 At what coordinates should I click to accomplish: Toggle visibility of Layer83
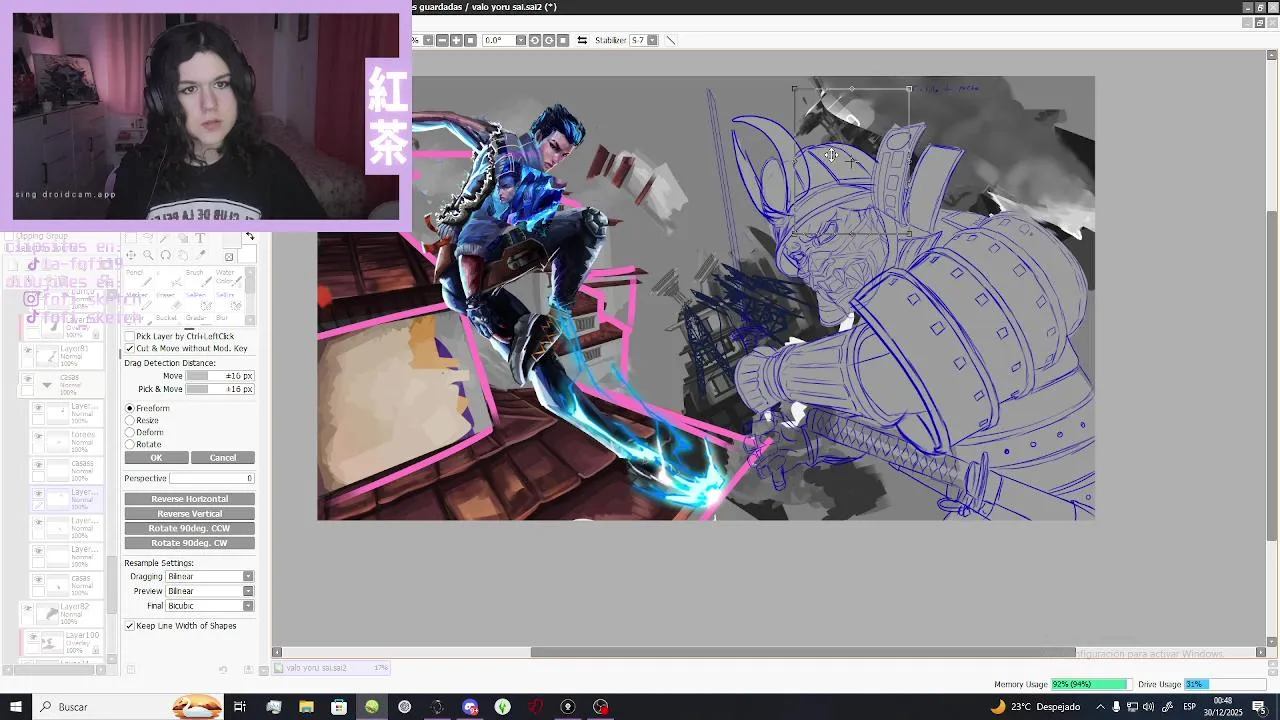pyautogui.click(x=28, y=351)
